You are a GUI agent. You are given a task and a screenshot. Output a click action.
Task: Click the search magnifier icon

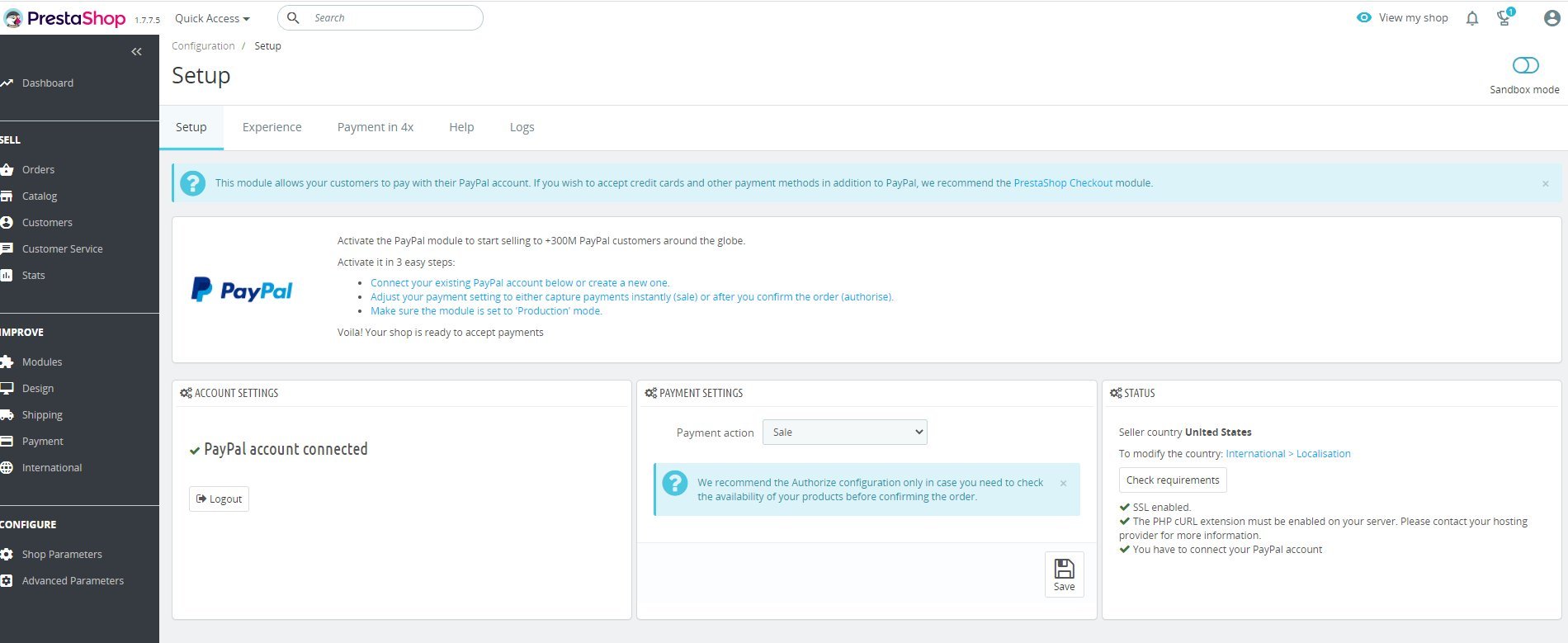293,17
